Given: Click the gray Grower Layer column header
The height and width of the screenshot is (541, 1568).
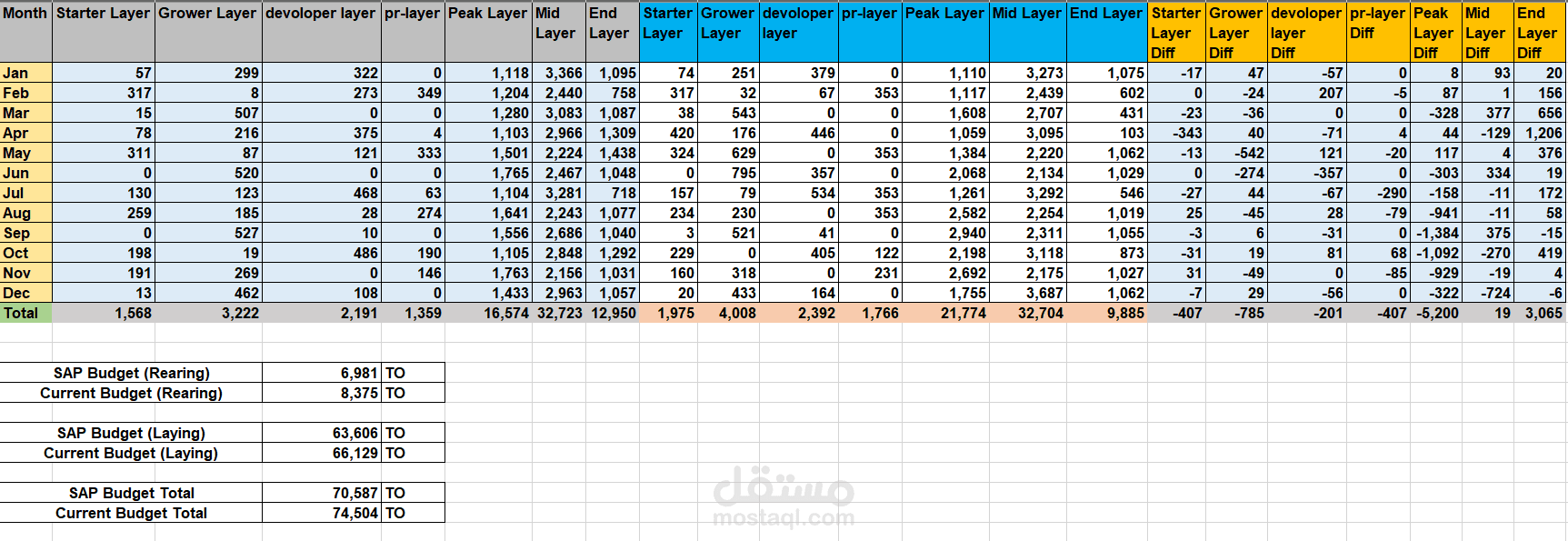Looking at the screenshot, I should [x=209, y=33].
